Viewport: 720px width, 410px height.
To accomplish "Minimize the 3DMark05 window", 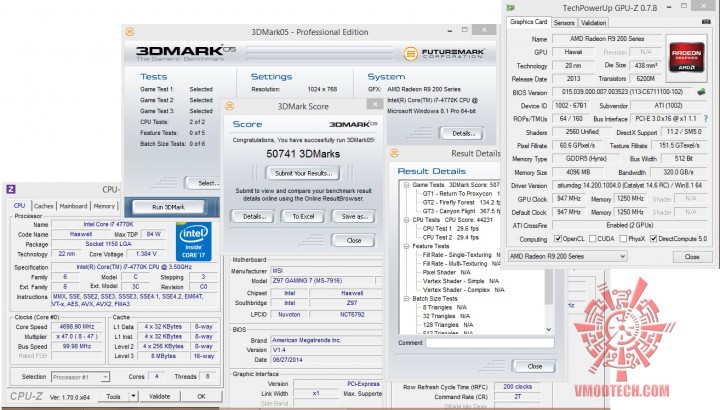I will [450, 30].
